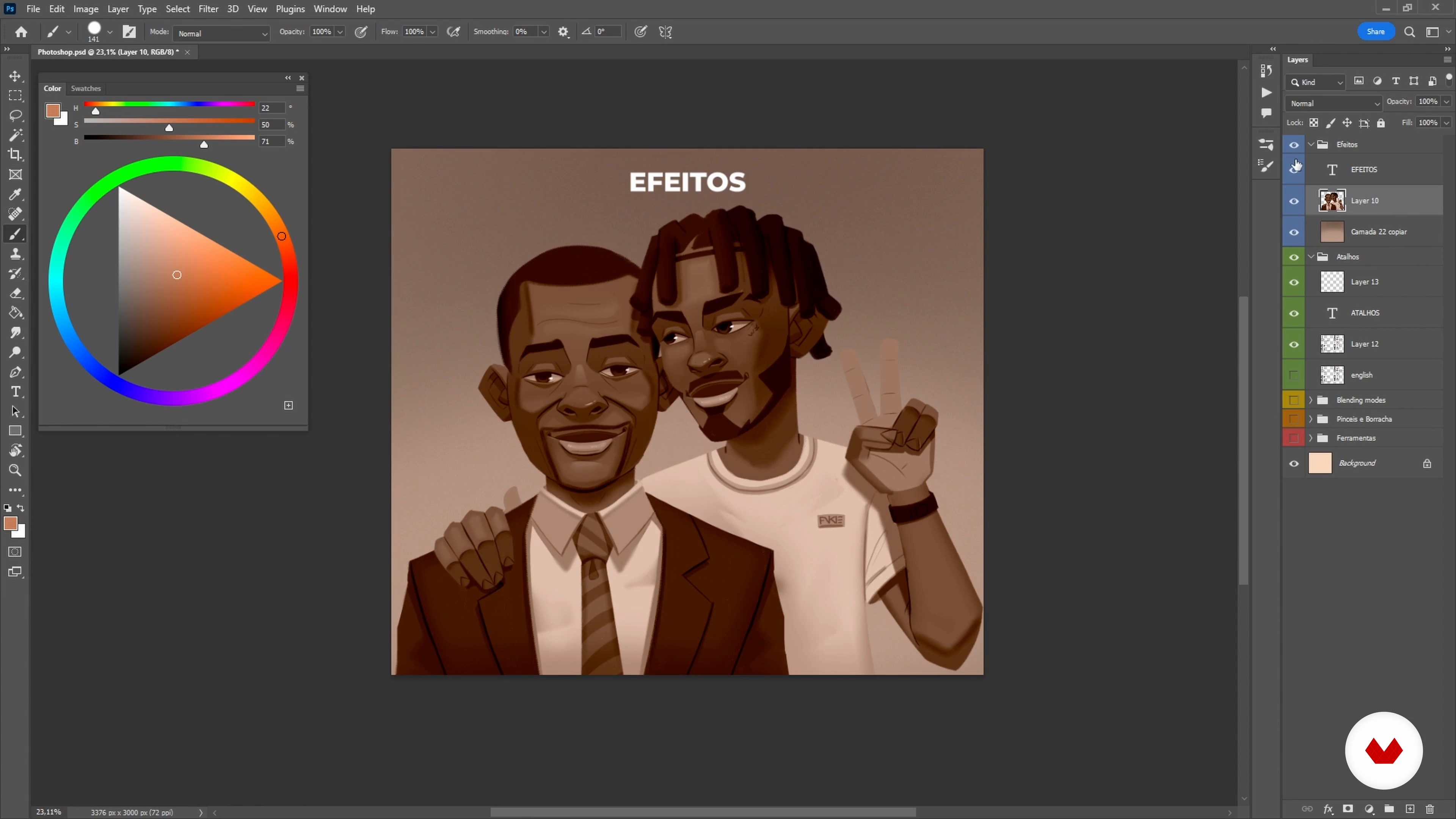Select the Zoom tool
1456x819 pixels.
click(15, 470)
